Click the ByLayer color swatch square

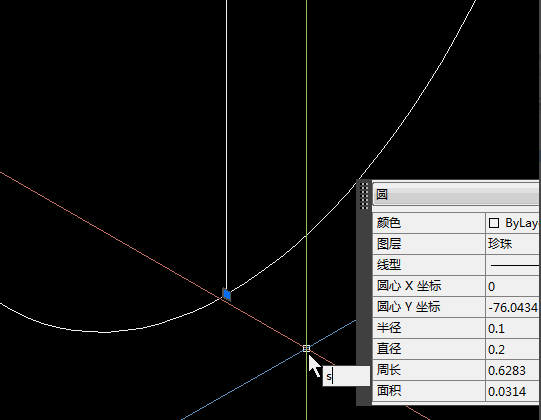coord(494,223)
